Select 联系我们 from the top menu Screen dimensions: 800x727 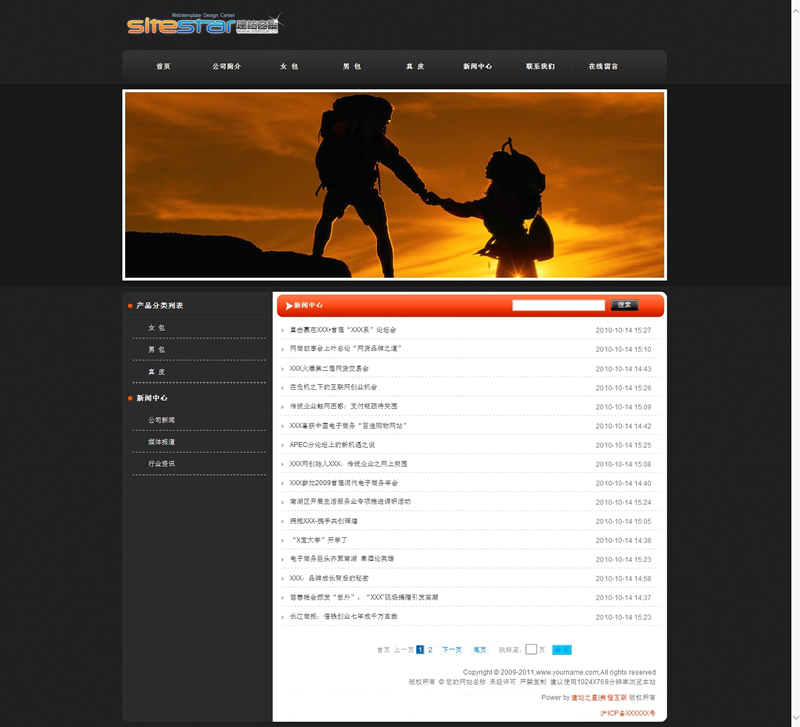coord(540,67)
